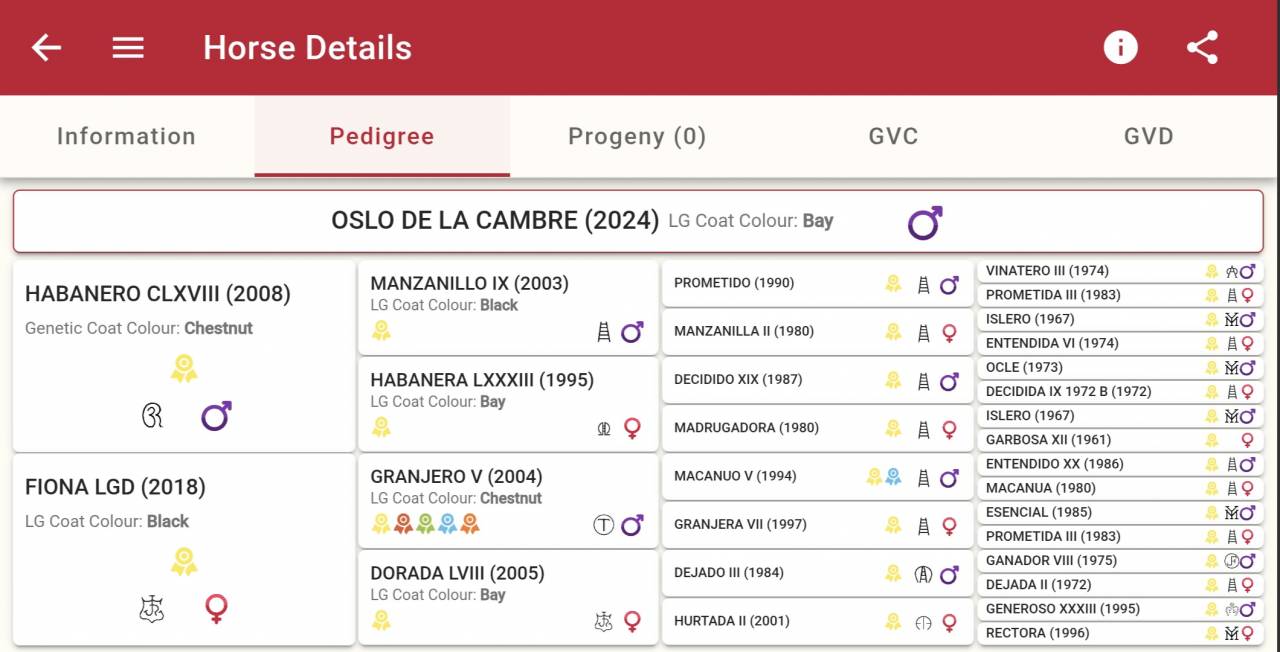Click the male symbol beside OSLO DE LA CAMBRE
Screen dimensions: 1280x652
pos(925,222)
